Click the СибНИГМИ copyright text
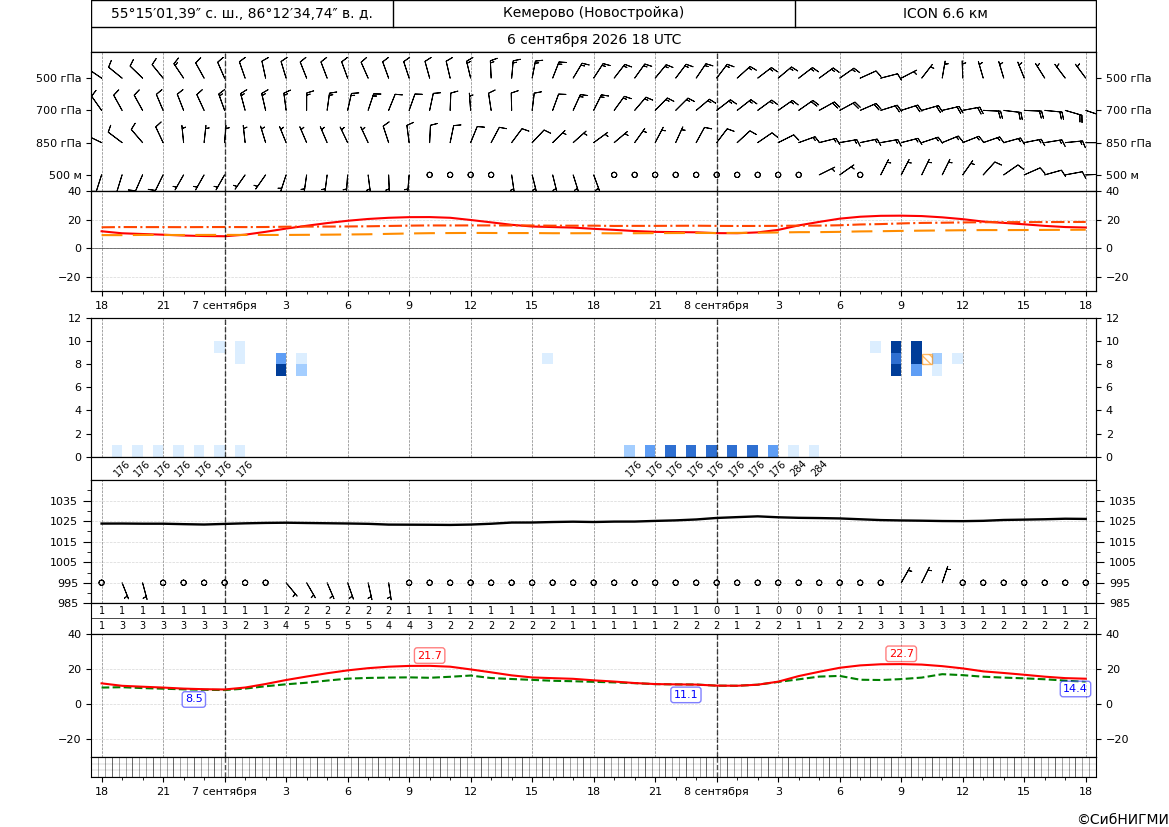Viewport: 1169px width, 827px height. (x=1123, y=819)
